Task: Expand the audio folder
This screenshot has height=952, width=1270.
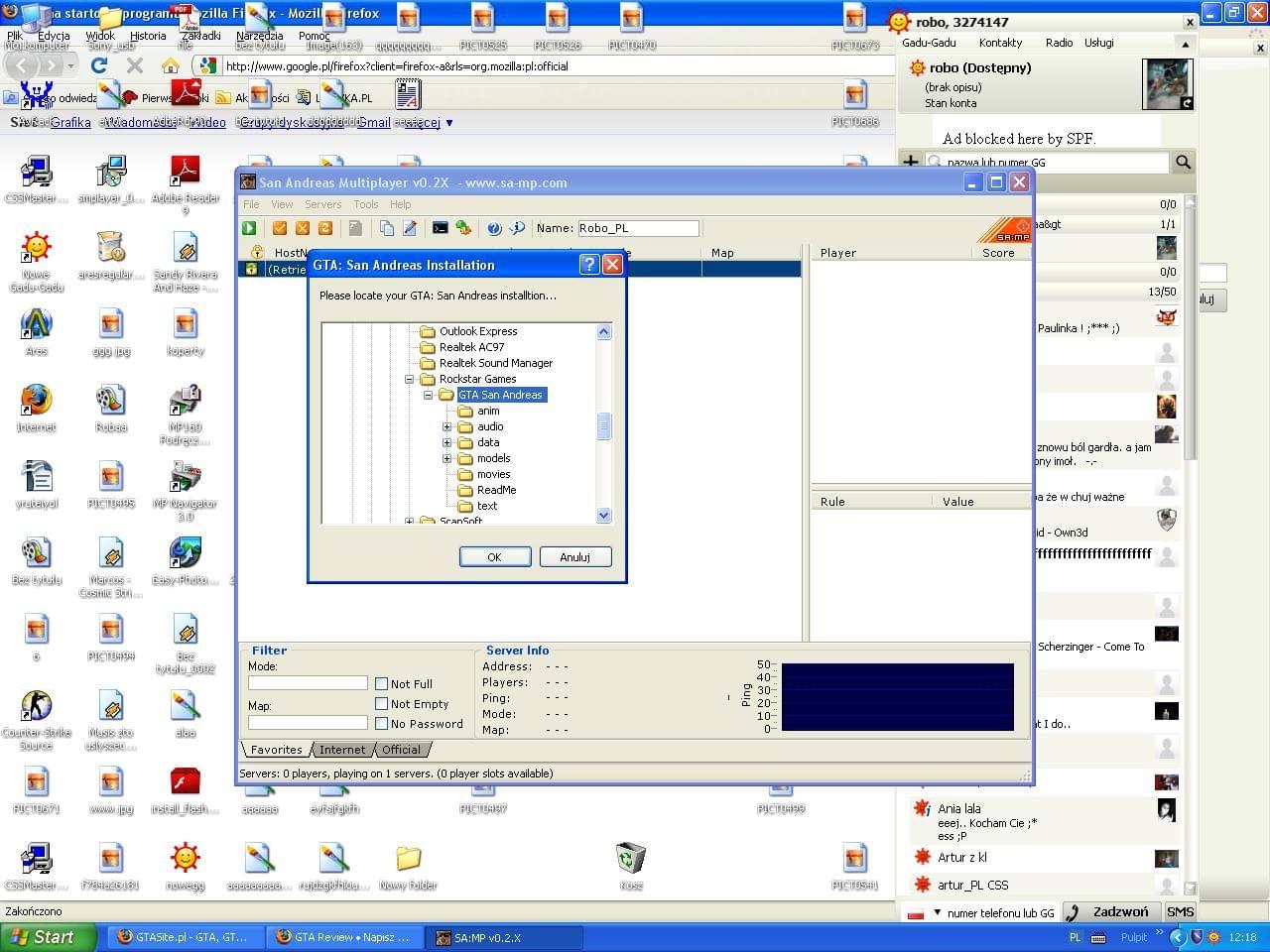Action: 446,426
